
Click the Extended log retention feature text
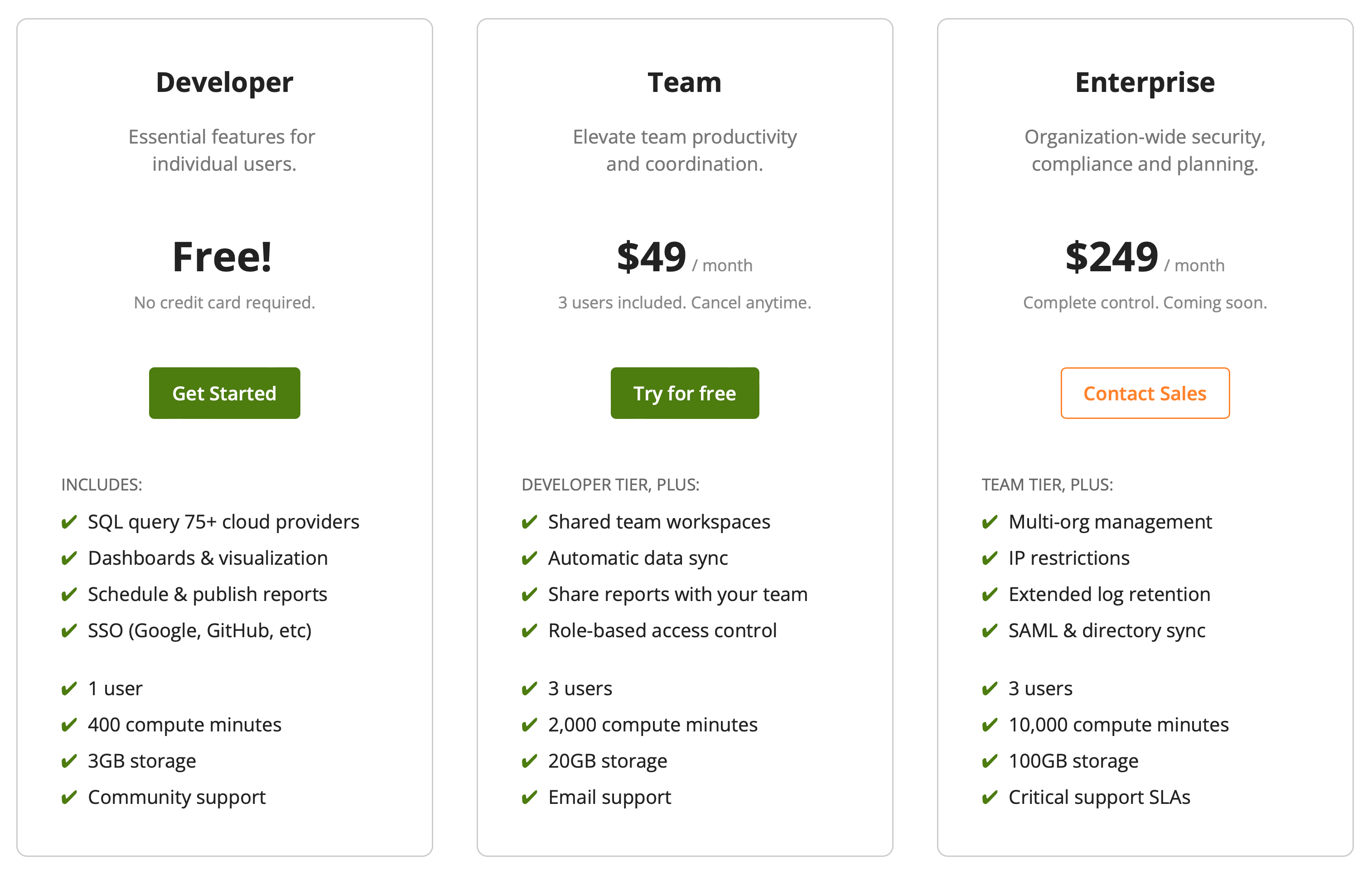click(x=1109, y=595)
